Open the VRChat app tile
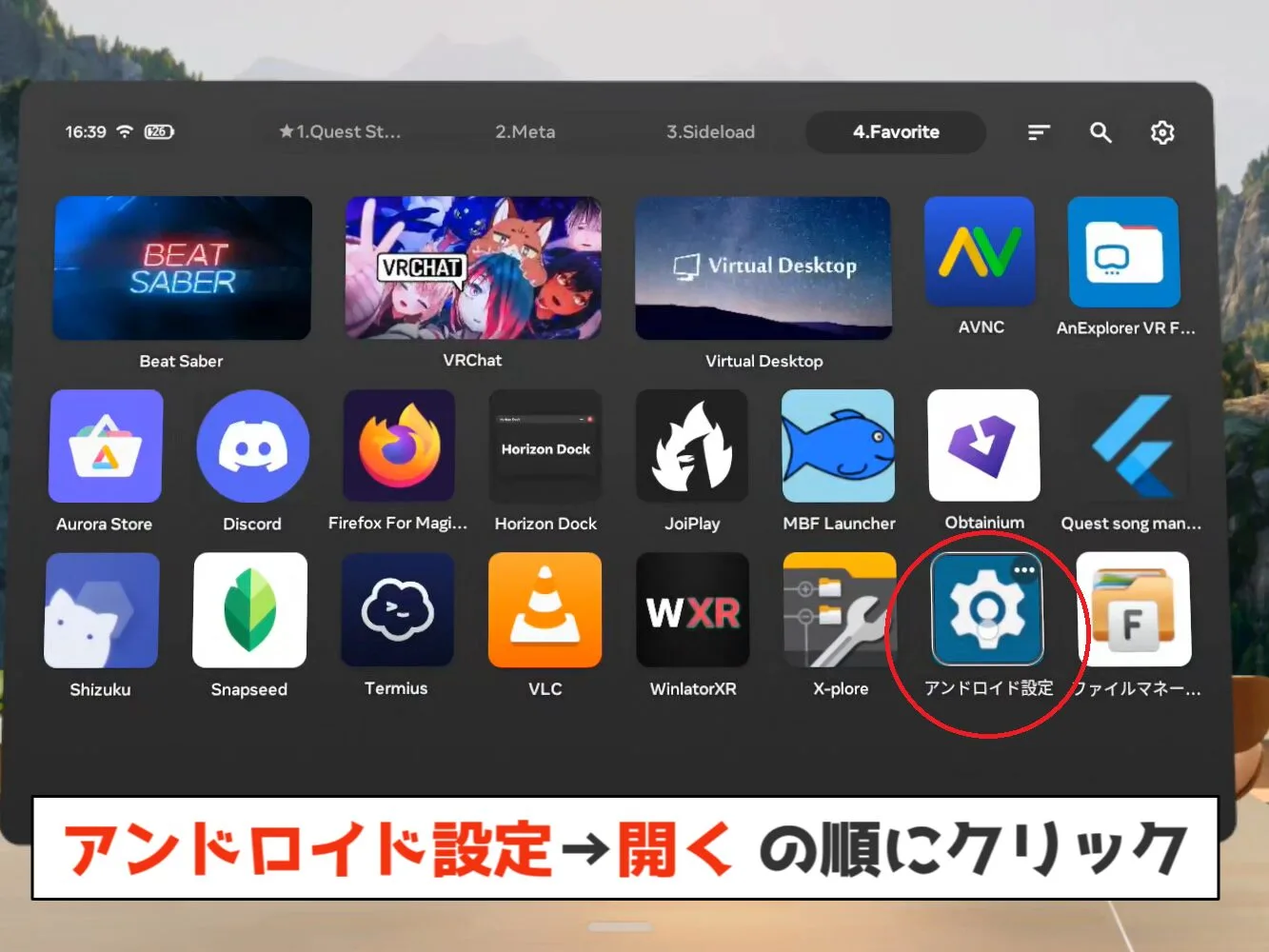1269x952 pixels. click(473, 268)
